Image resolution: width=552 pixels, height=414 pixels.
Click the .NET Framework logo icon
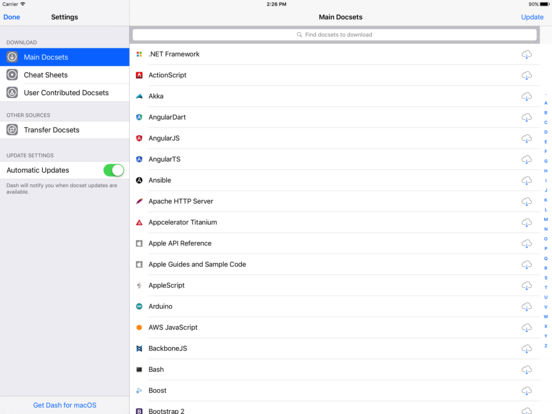coord(139,54)
